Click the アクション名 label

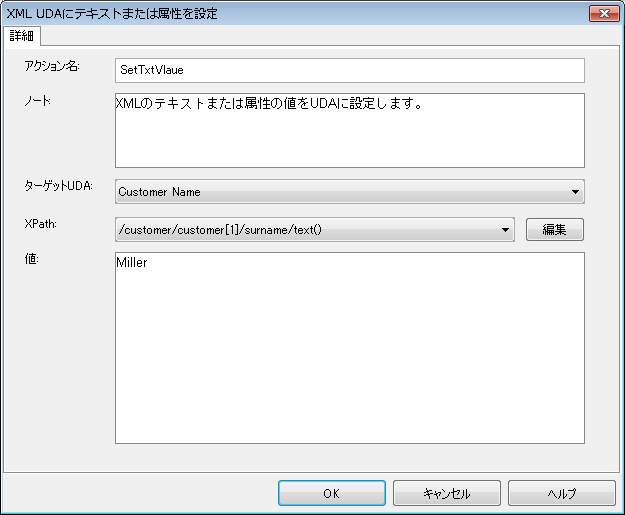click(x=52, y=66)
